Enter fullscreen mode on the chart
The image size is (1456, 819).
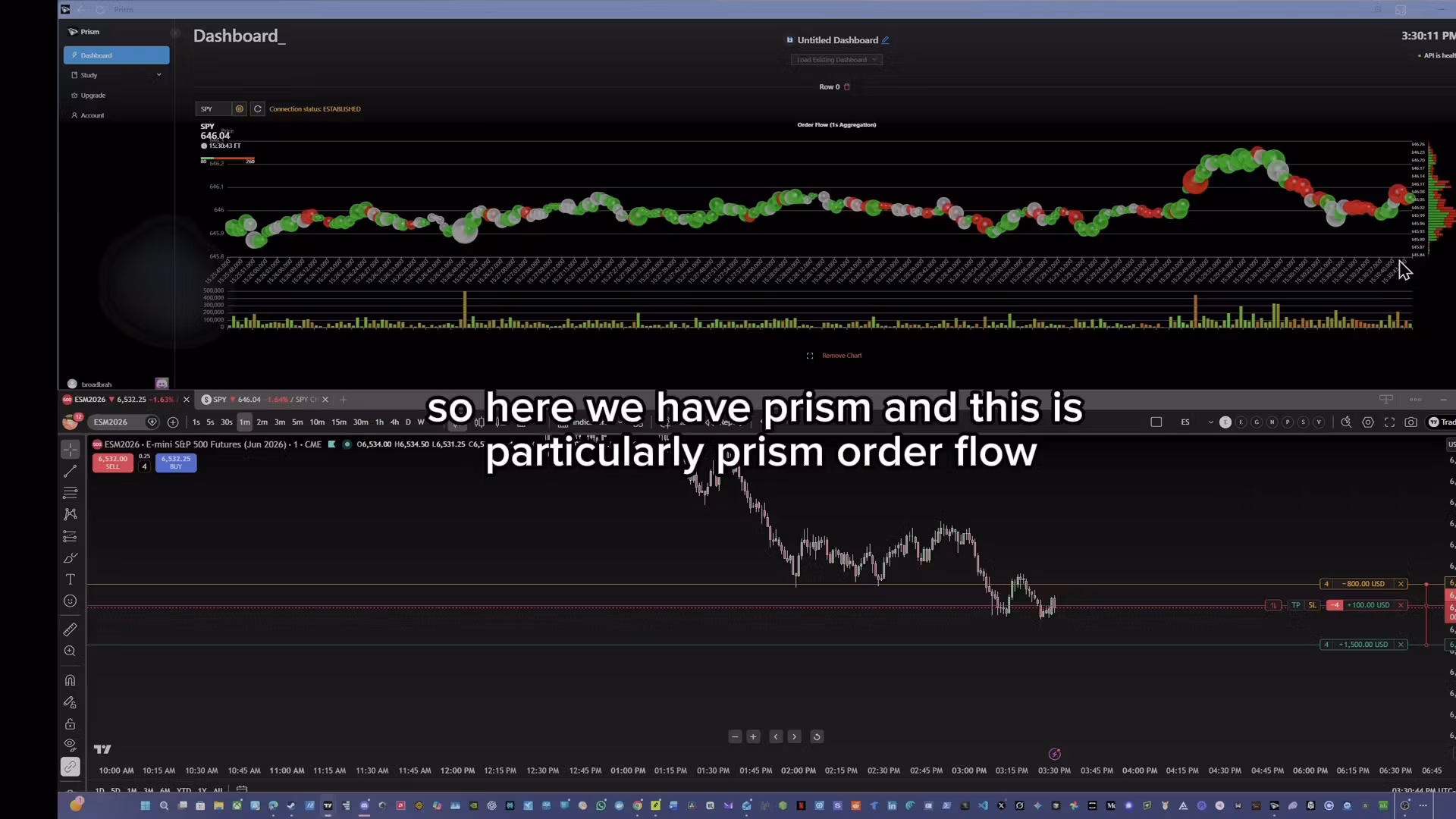click(x=1389, y=422)
